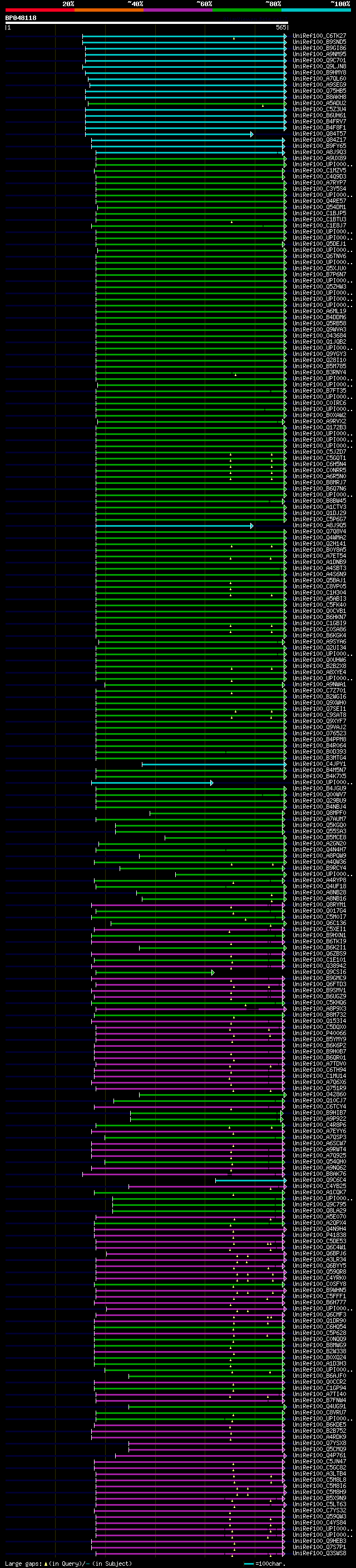Select label UniRef100_Q5DEJ1
The image size is (356, 1568).
click(x=319, y=244)
